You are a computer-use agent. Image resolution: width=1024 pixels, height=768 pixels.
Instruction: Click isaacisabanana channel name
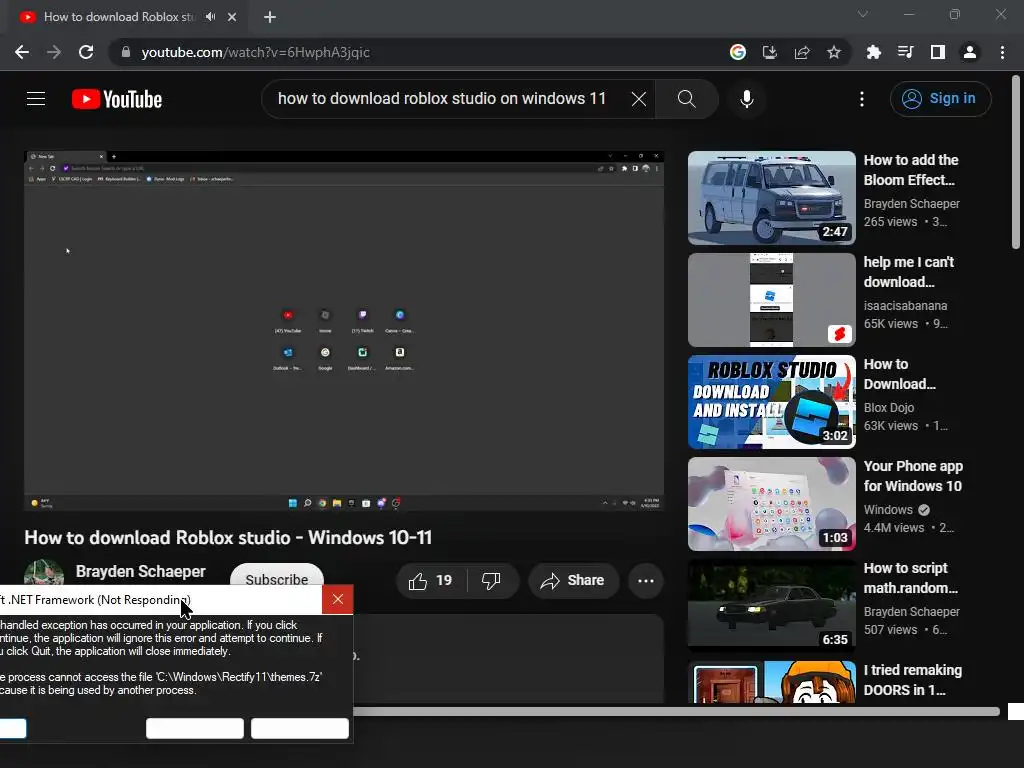(905, 306)
